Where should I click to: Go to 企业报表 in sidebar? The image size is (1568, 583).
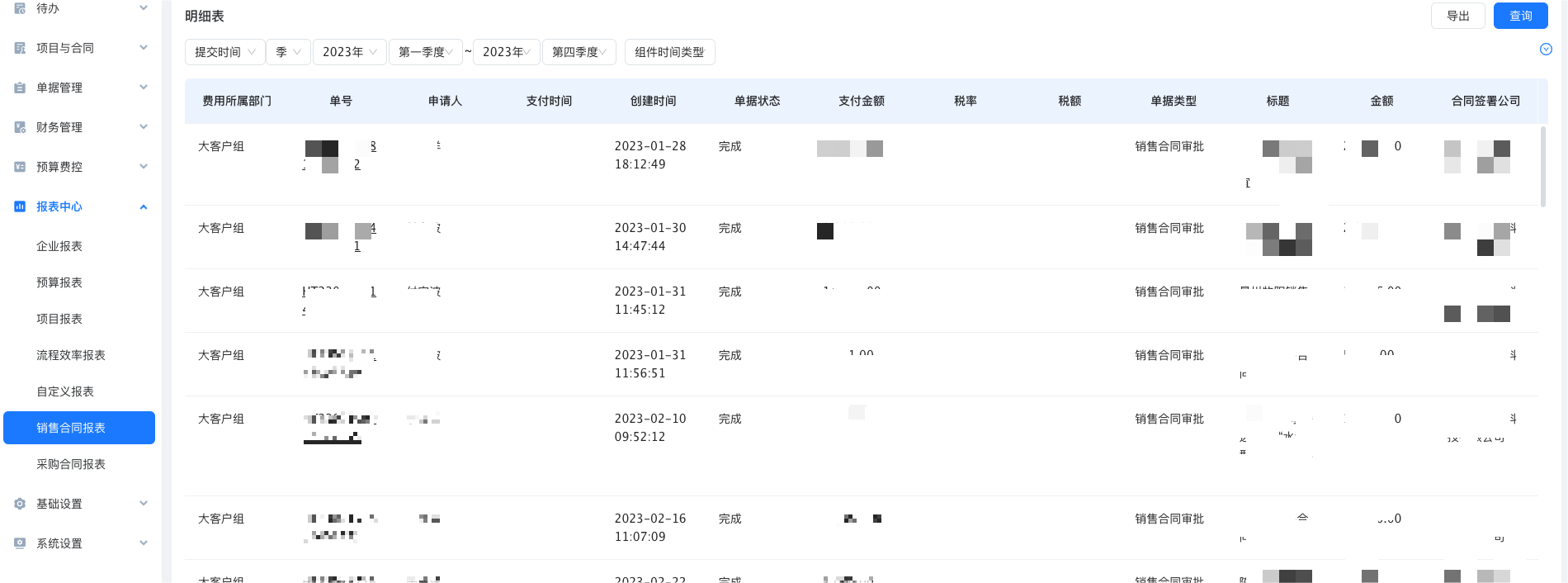[x=59, y=246]
